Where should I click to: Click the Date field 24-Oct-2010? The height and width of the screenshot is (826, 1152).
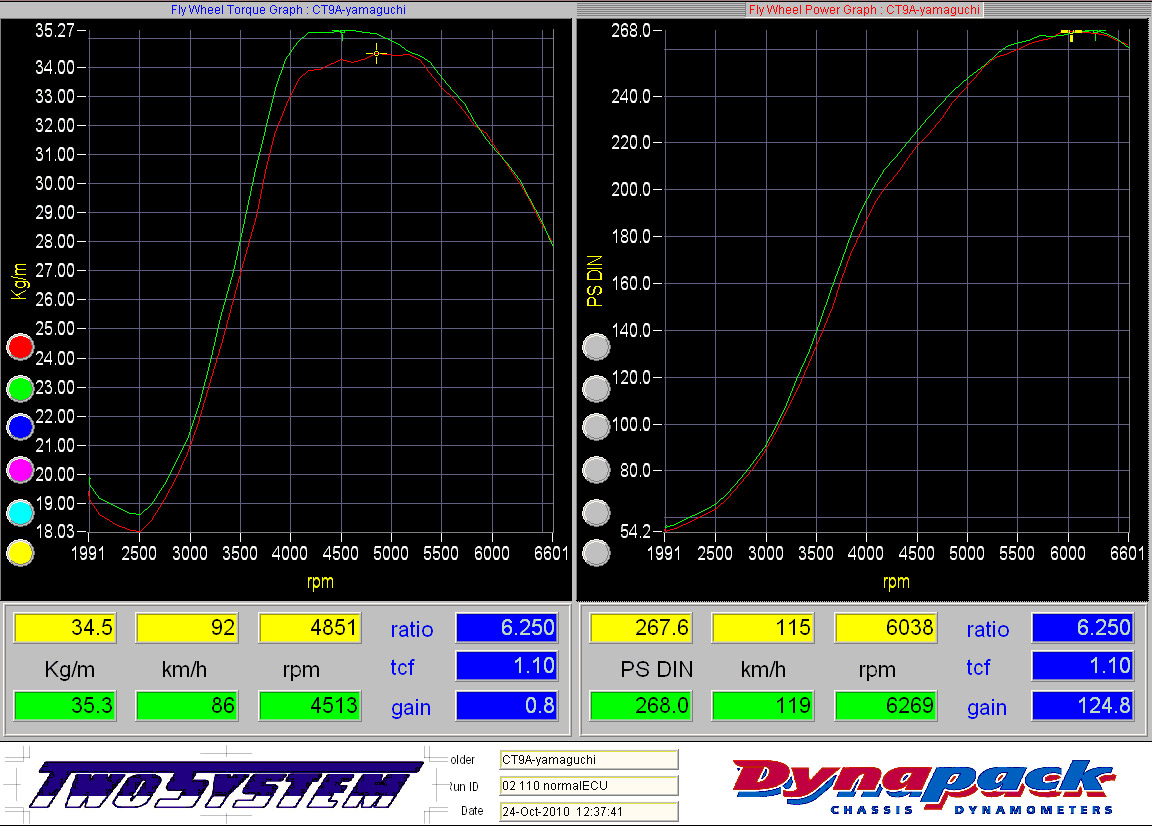tap(588, 811)
